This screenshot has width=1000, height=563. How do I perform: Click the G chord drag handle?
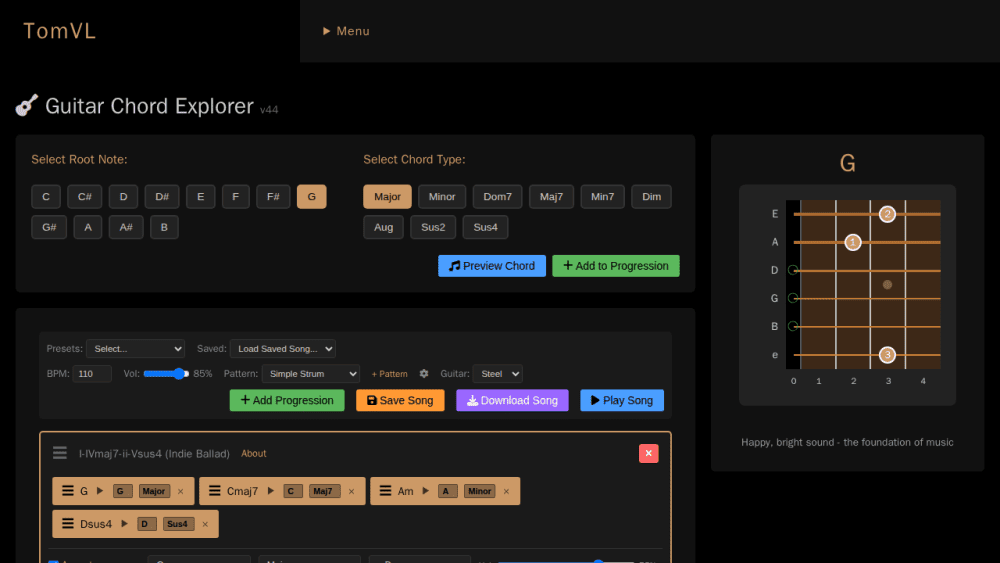pos(68,491)
